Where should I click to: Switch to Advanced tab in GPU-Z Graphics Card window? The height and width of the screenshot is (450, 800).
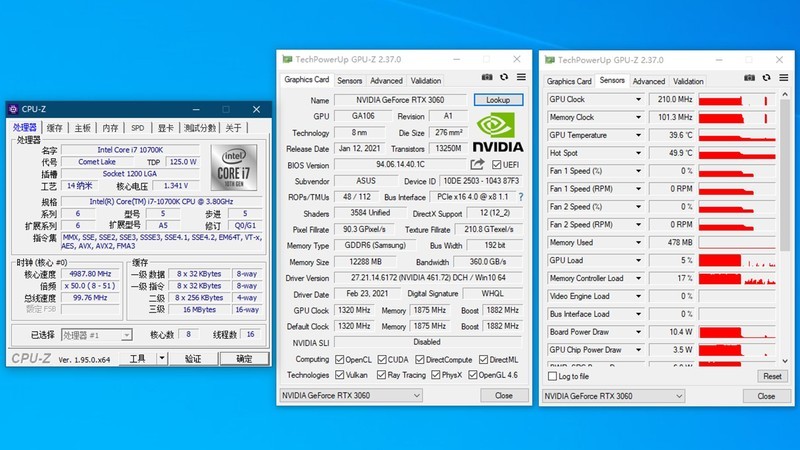[x=386, y=81]
